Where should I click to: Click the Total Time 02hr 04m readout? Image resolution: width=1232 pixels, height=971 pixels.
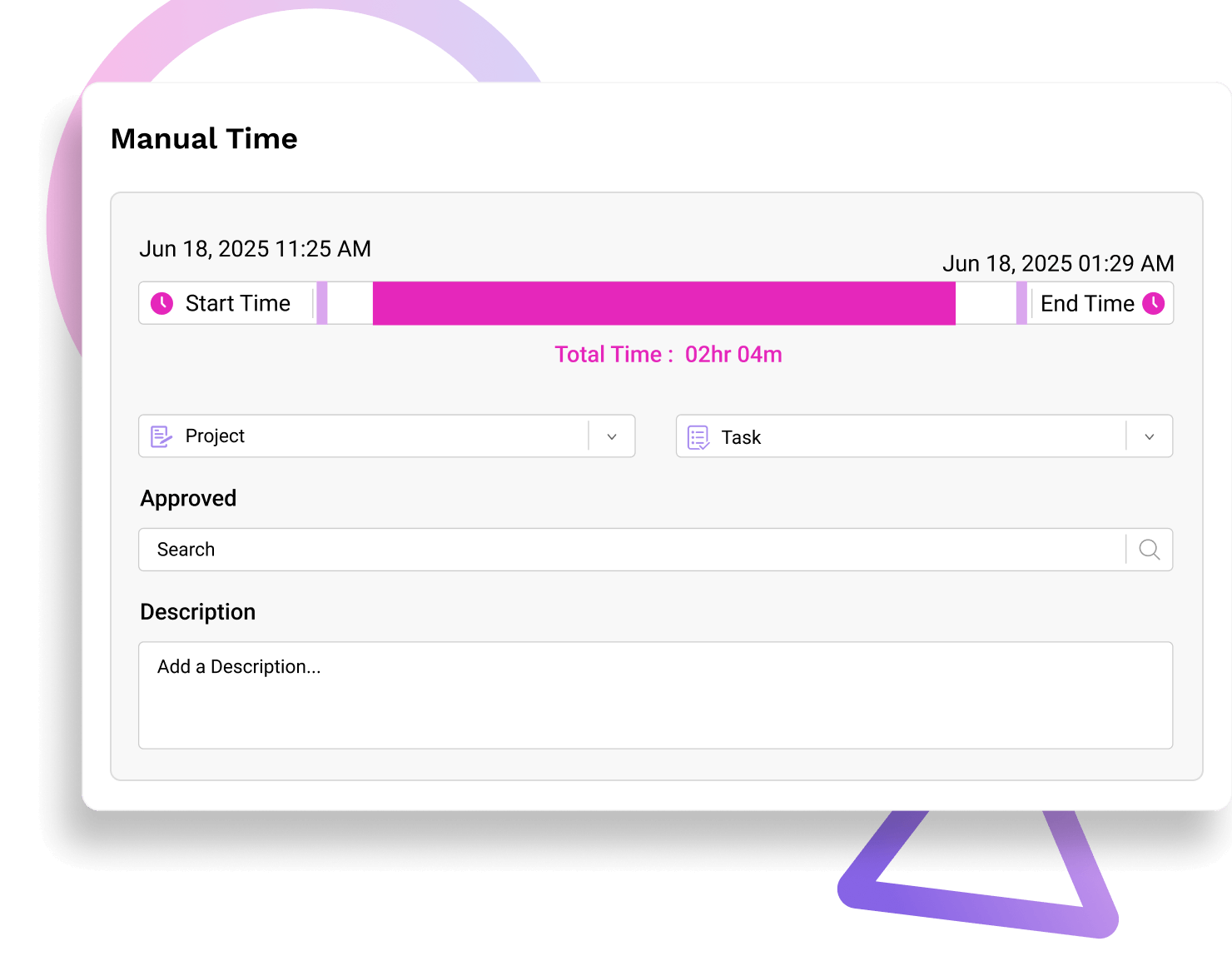[668, 355]
